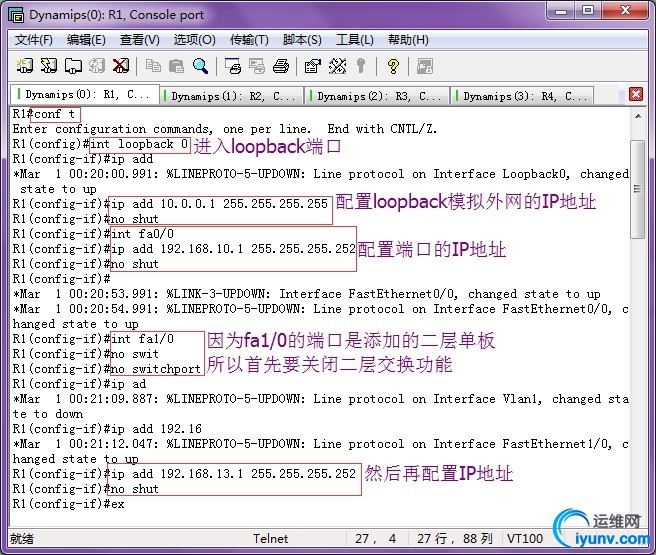Screen dimensions: 656x555
Task: Click the Connect in Tab icon
Action: coord(73,66)
